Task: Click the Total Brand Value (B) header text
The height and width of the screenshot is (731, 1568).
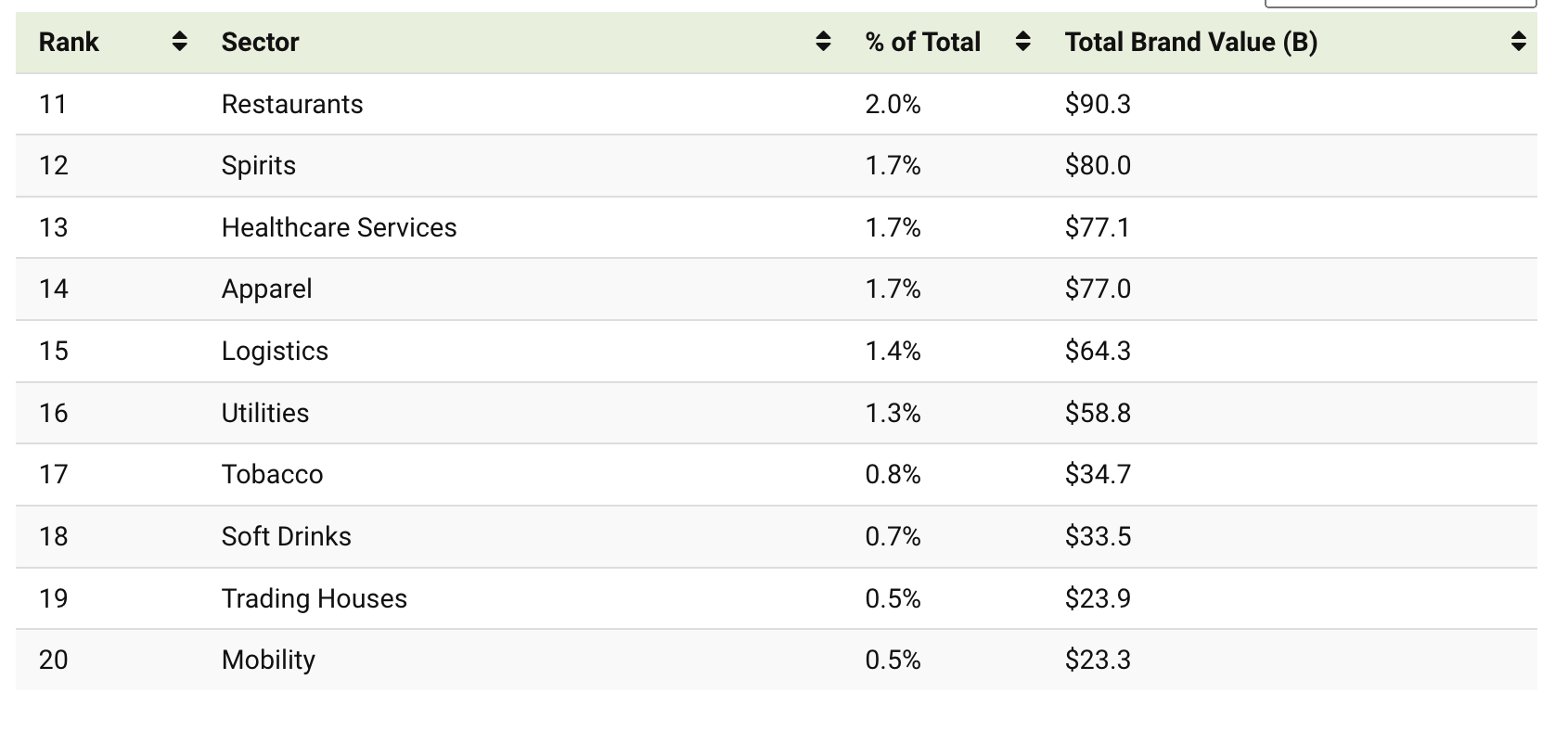Action: [1190, 42]
